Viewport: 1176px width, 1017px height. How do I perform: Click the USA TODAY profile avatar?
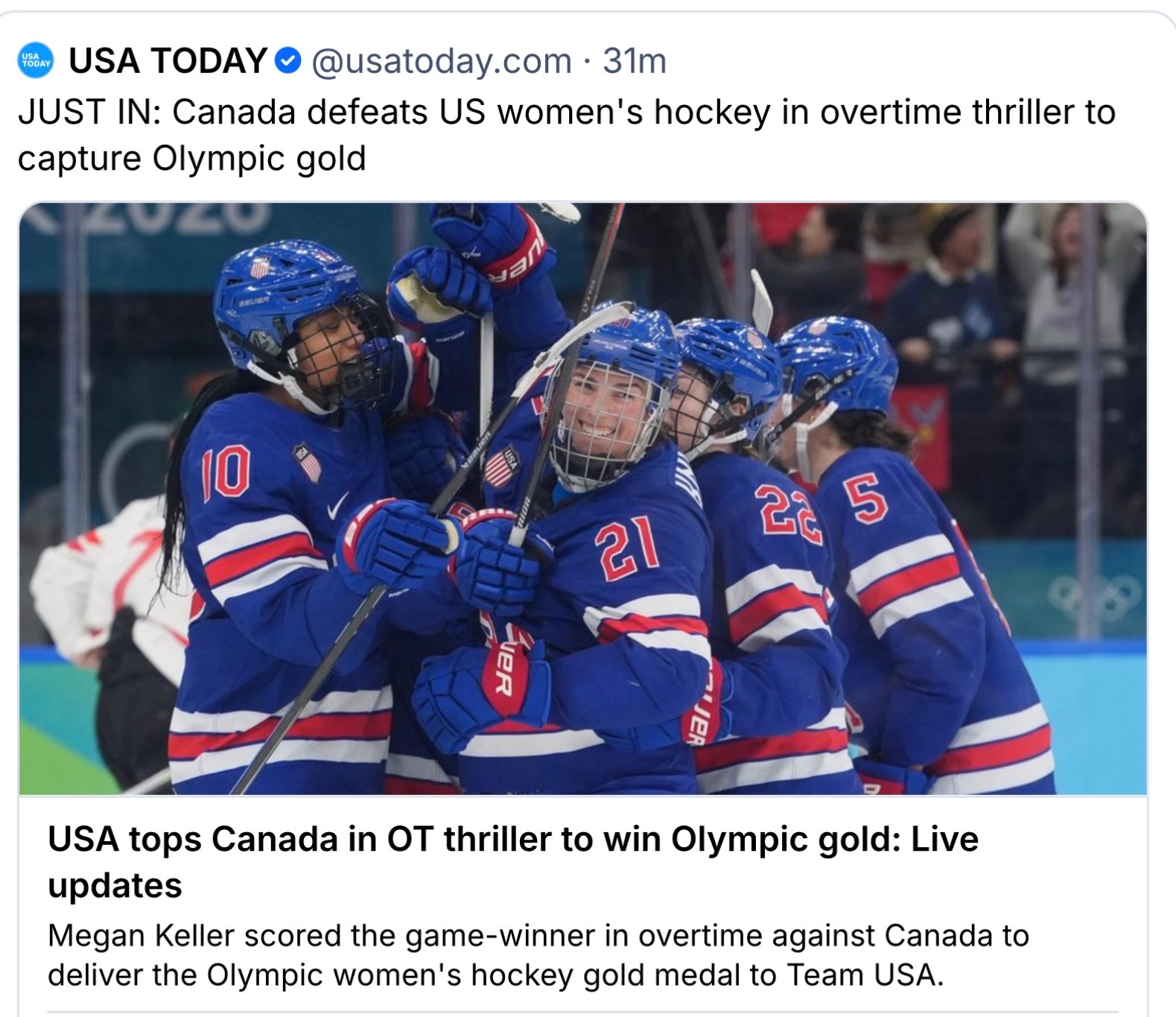[35, 61]
